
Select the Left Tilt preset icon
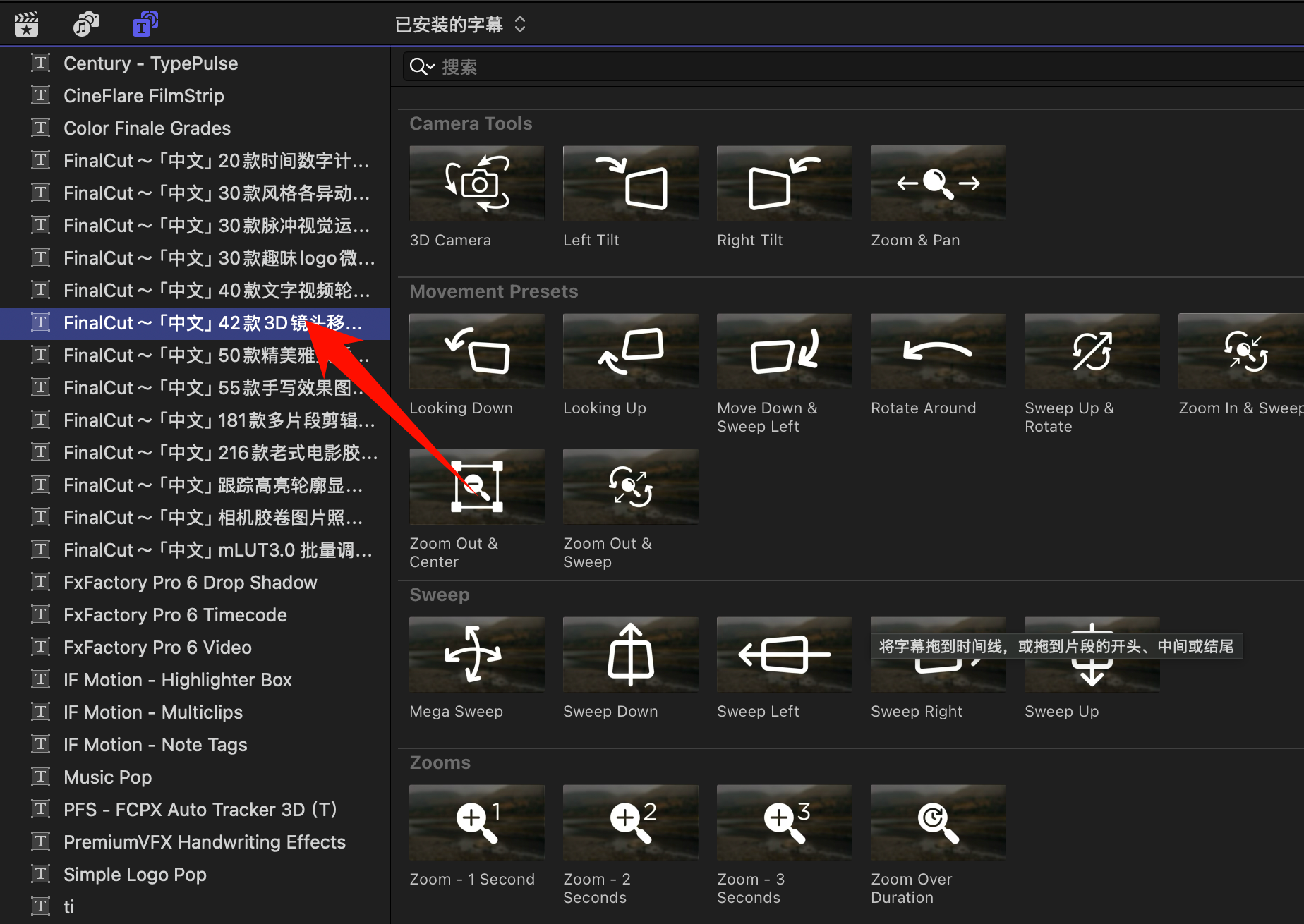(x=630, y=183)
